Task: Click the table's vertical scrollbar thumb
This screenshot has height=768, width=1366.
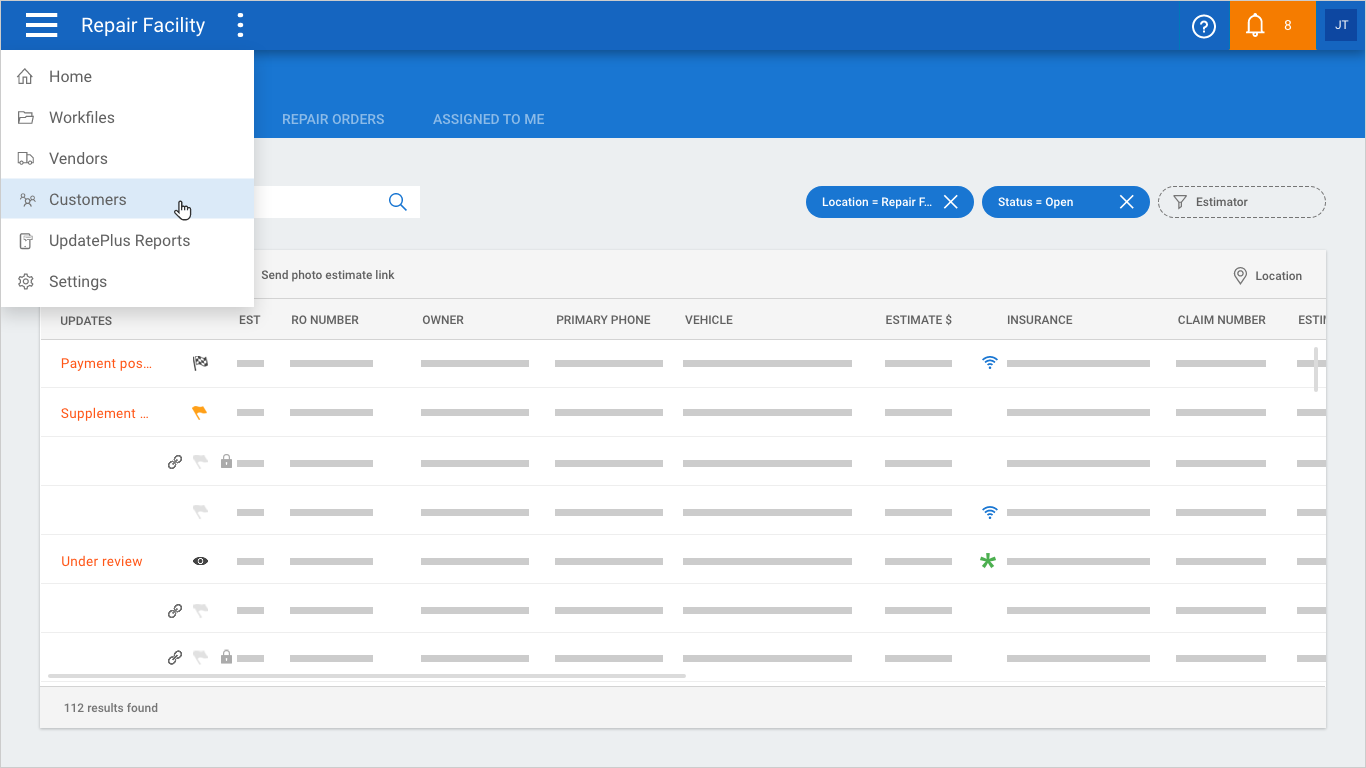Action: click(x=1316, y=369)
